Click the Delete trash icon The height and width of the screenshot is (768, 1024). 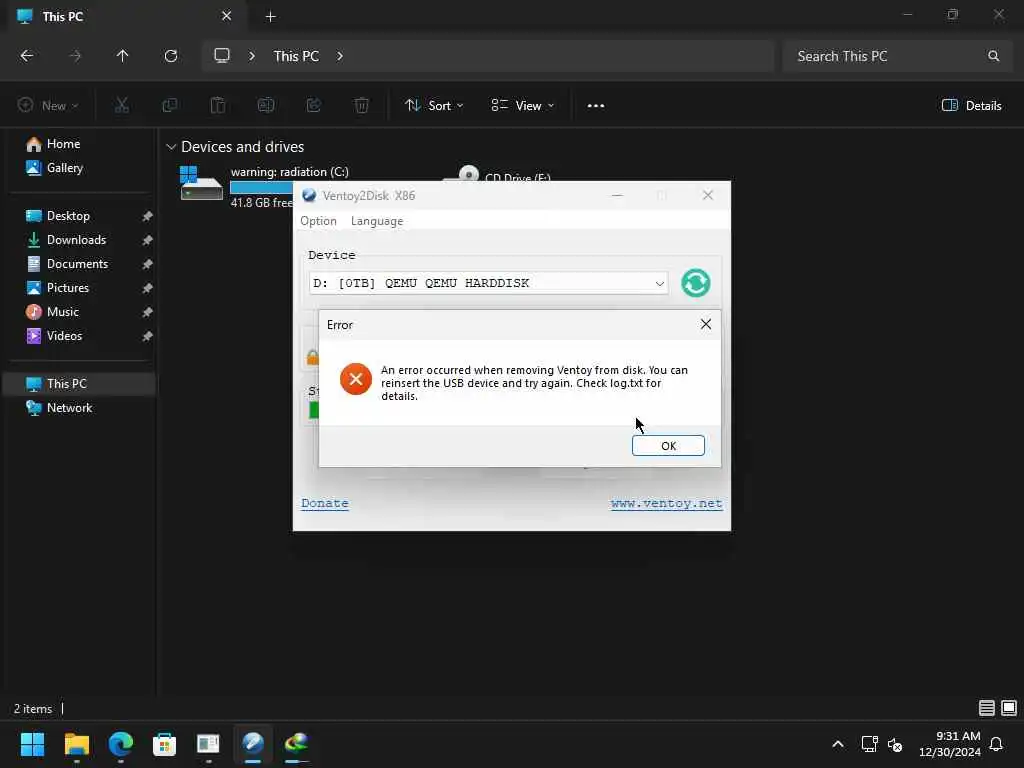pyautogui.click(x=362, y=105)
